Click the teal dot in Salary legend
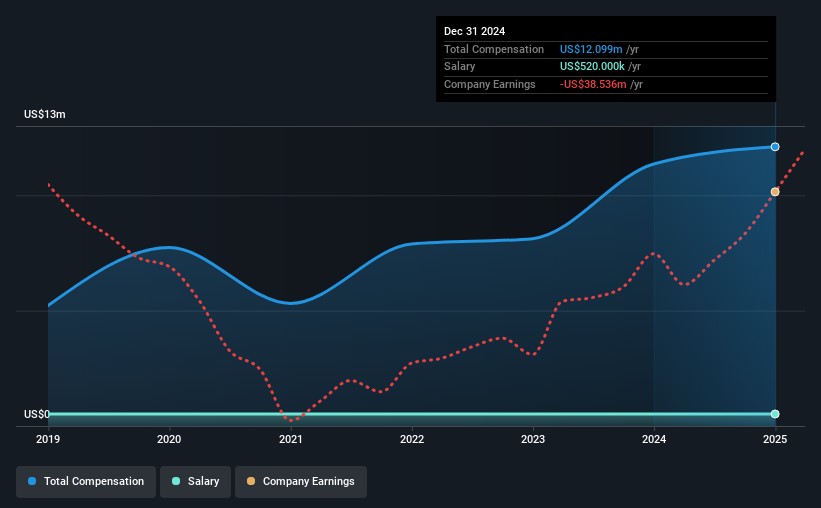Screen dimensions: 821x508 coord(177,482)
